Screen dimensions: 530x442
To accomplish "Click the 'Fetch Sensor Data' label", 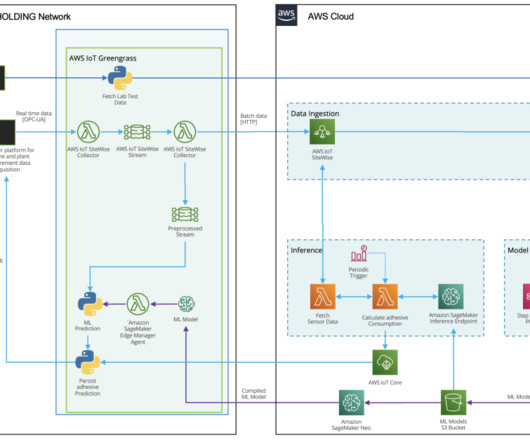I will (322, 318).
